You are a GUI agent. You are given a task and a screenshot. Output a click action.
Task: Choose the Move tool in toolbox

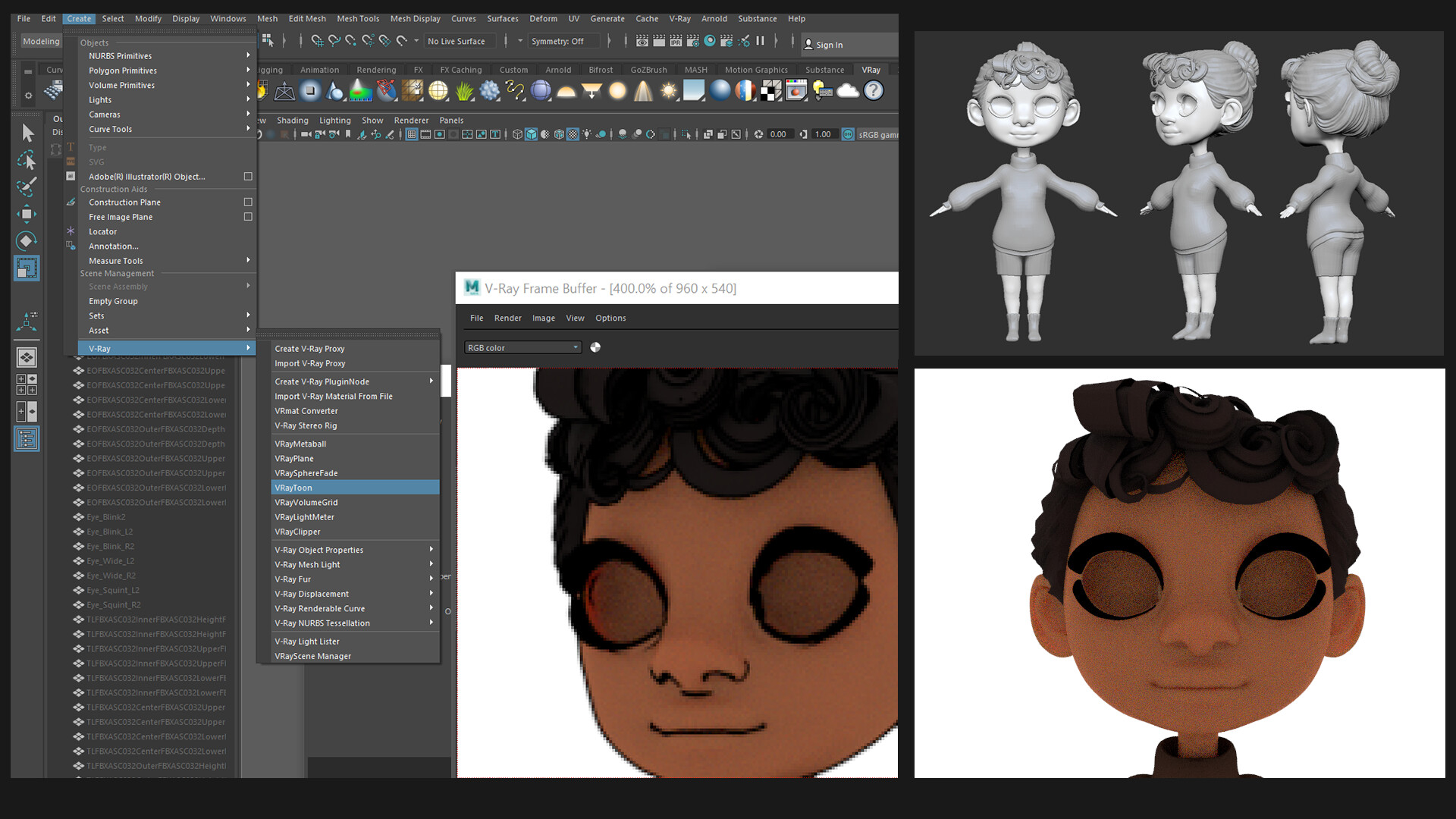tap(27, 214)
